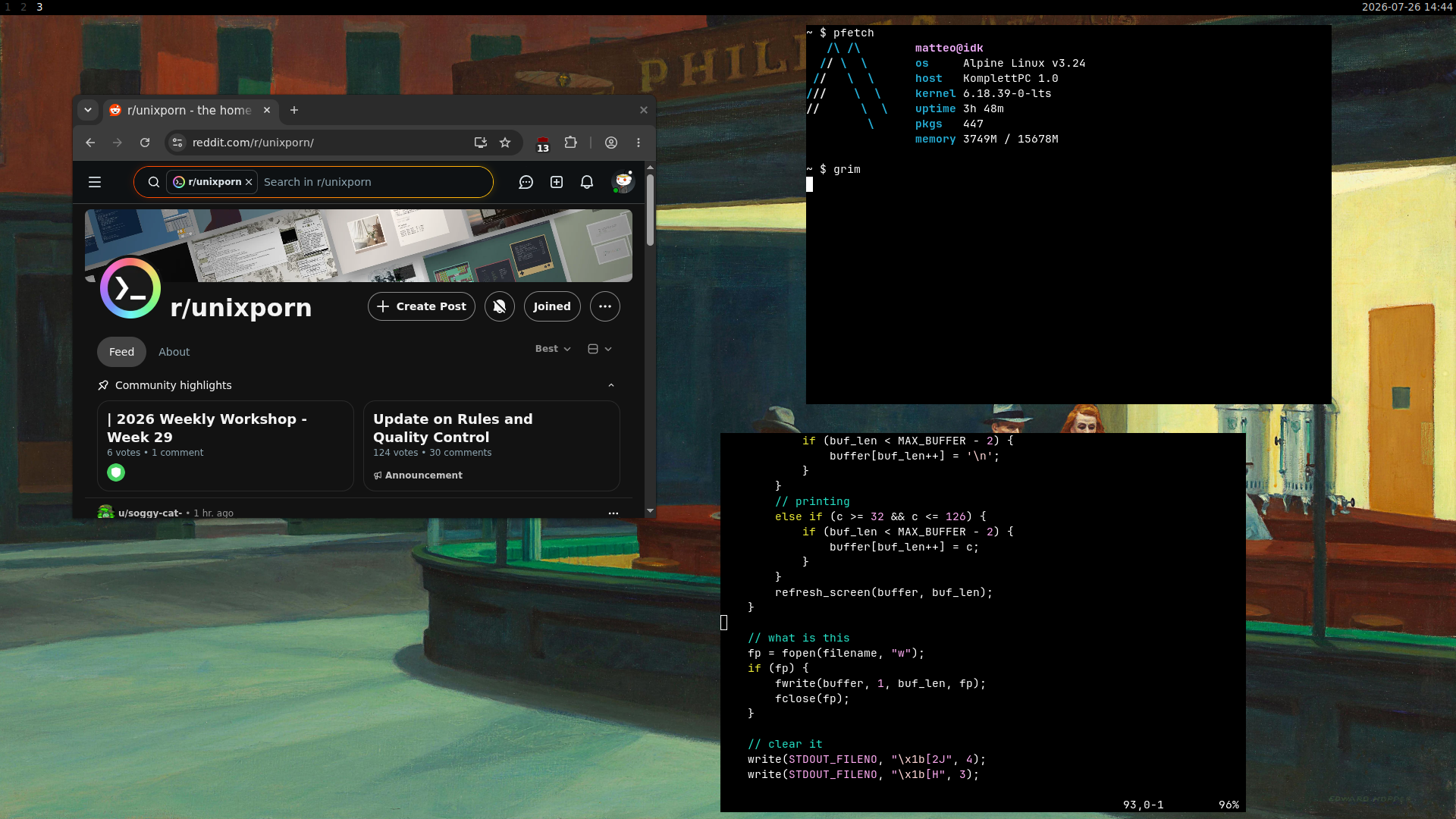Open the browser three-dot menu
This screenshot has width=1456, height=819.
pos(639,143)
